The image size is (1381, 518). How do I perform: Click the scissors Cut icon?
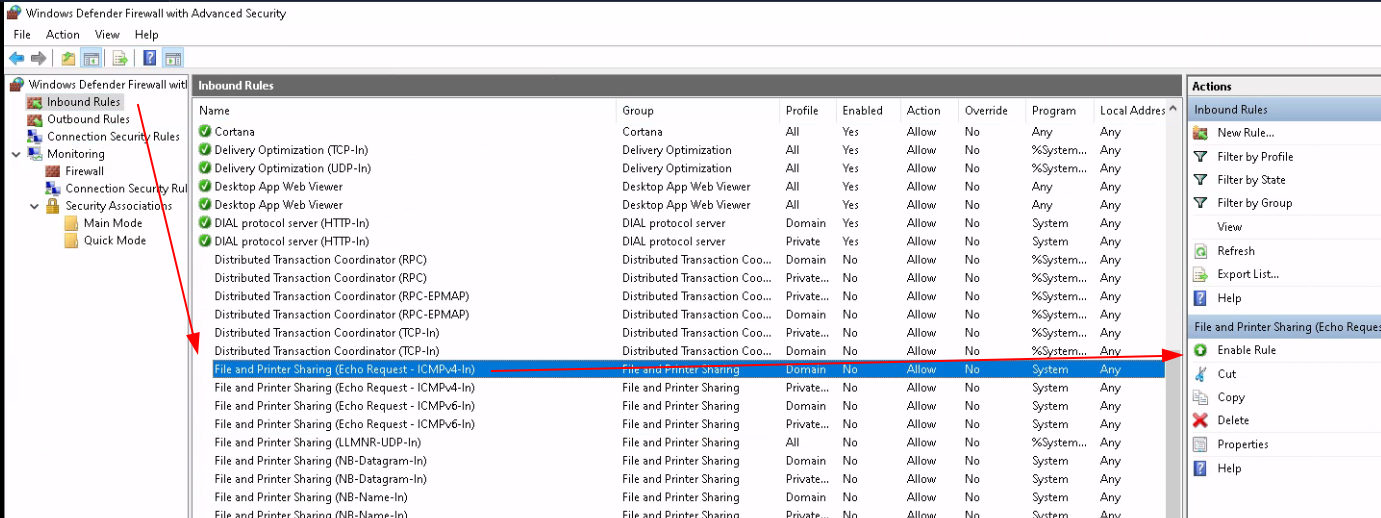1200,374
